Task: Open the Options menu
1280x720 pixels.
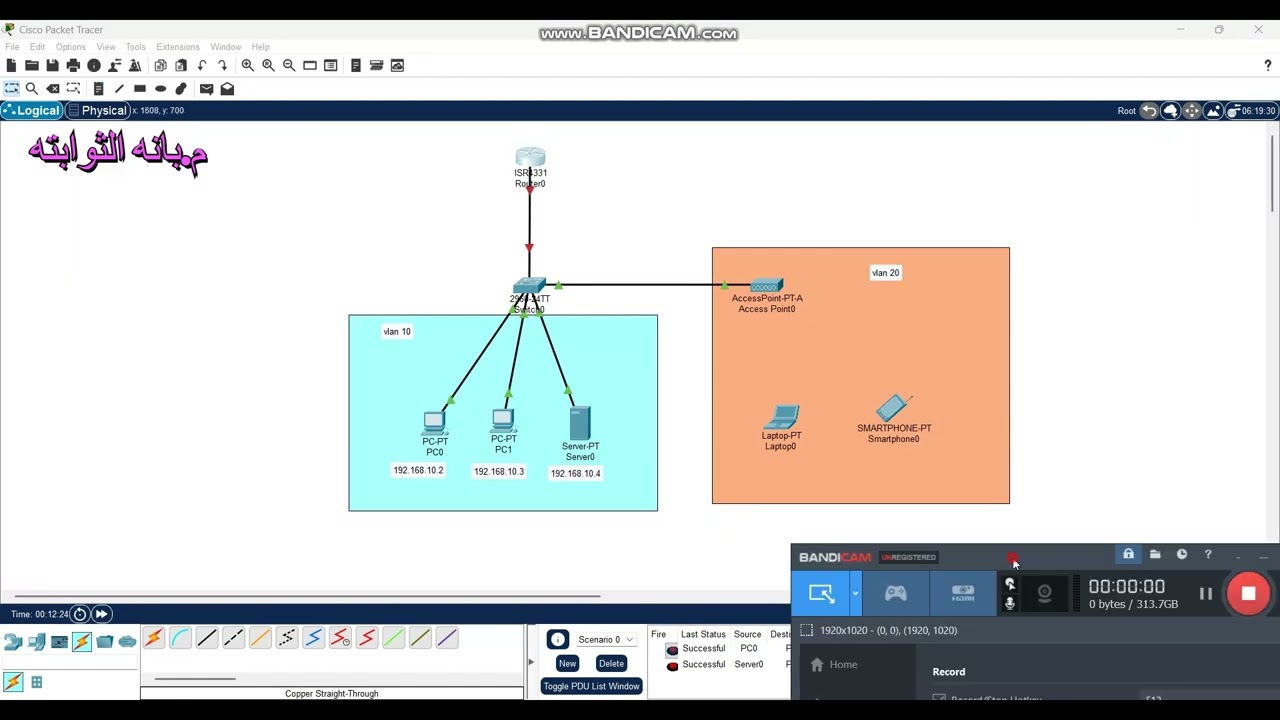Action: (70, 47)
